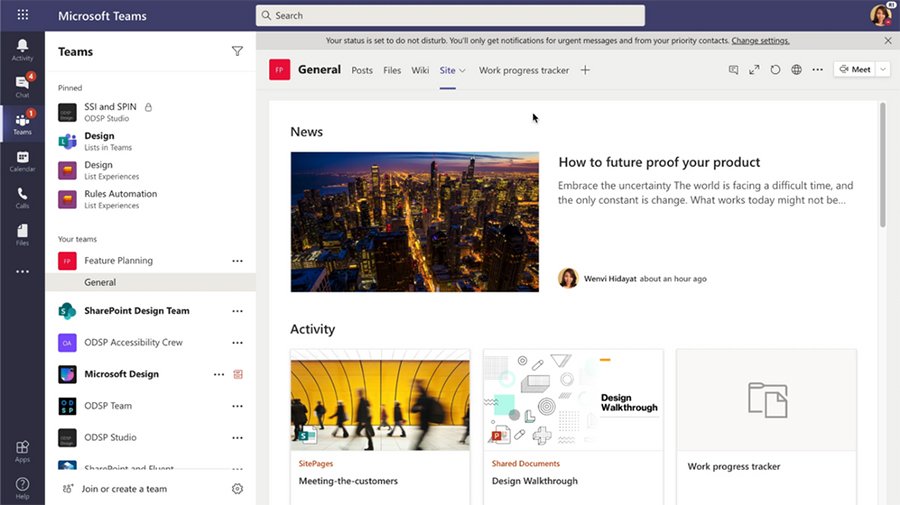Open Files in the left rail
Screen dimensions: 900x505
point(22,234)
